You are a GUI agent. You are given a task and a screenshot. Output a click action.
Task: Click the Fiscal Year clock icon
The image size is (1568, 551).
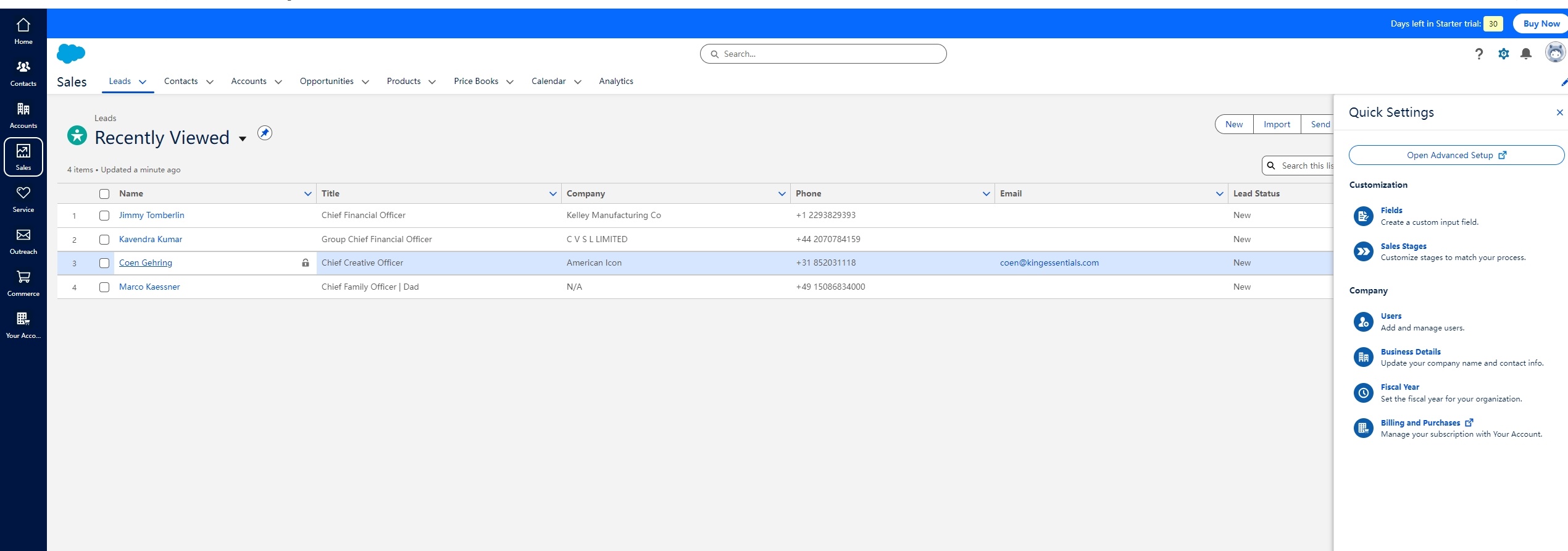(1363, 393)
